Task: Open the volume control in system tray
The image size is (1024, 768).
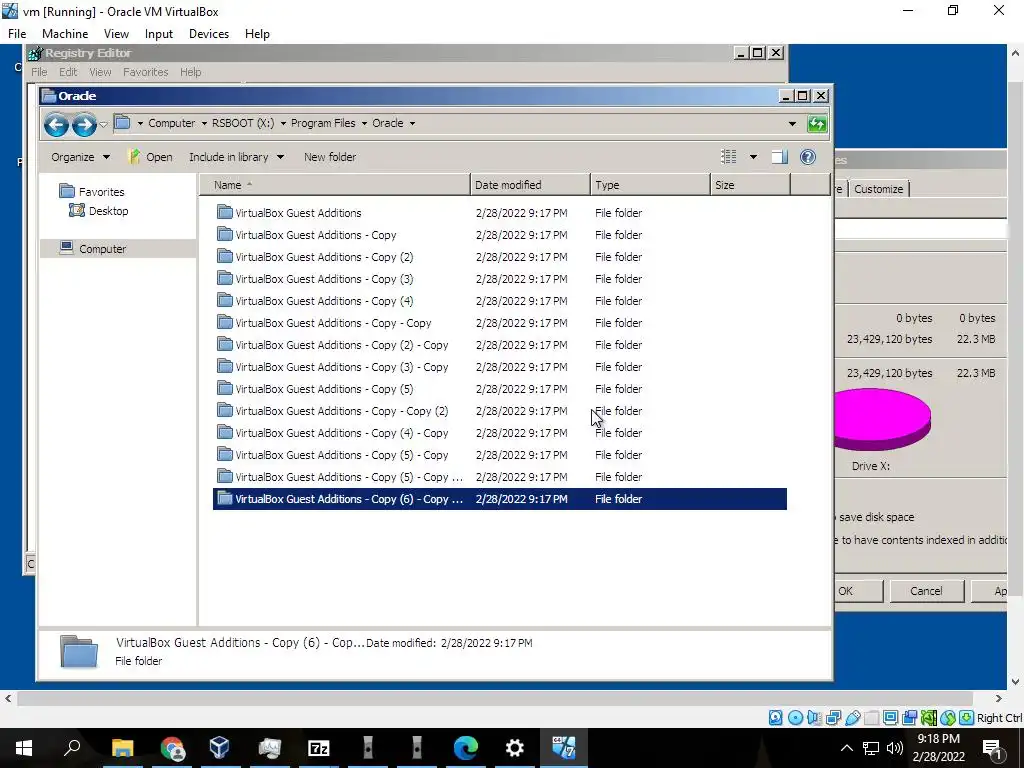Action: click(x=895, y=748)
